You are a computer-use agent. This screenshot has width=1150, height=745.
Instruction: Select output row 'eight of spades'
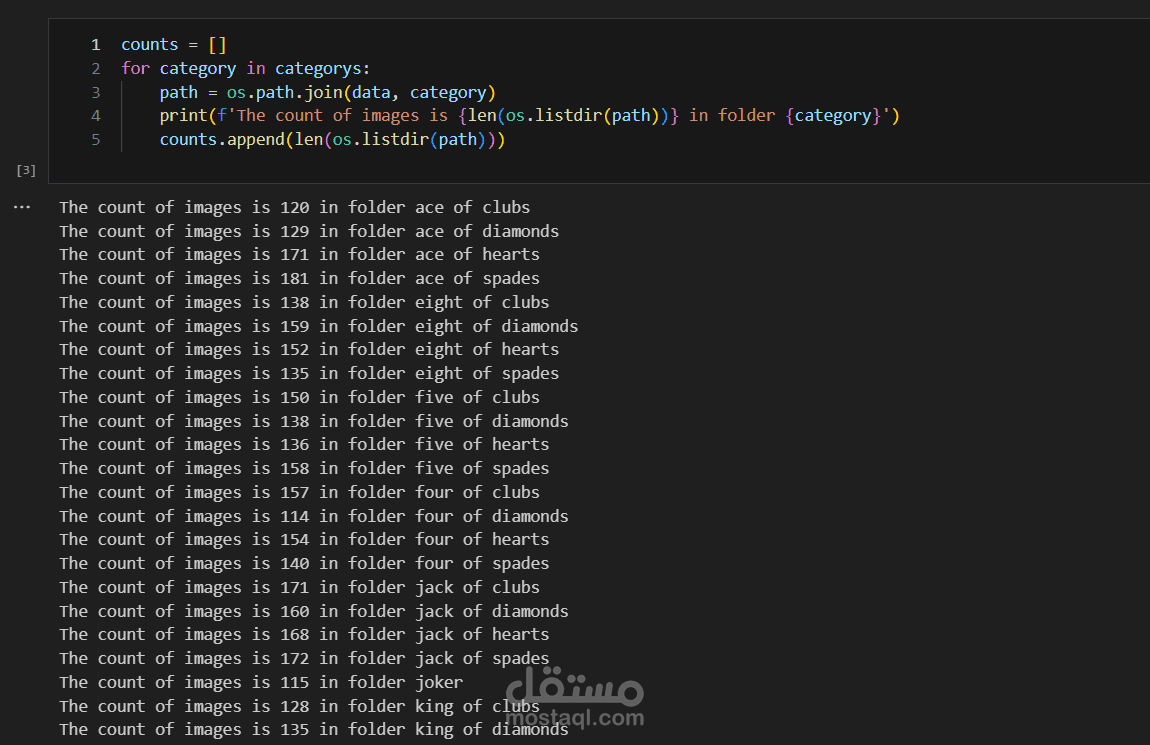[310, 373]
